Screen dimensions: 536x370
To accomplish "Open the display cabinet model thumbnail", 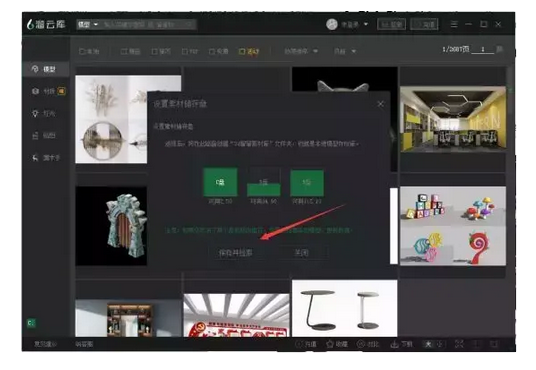I will 129,318.
